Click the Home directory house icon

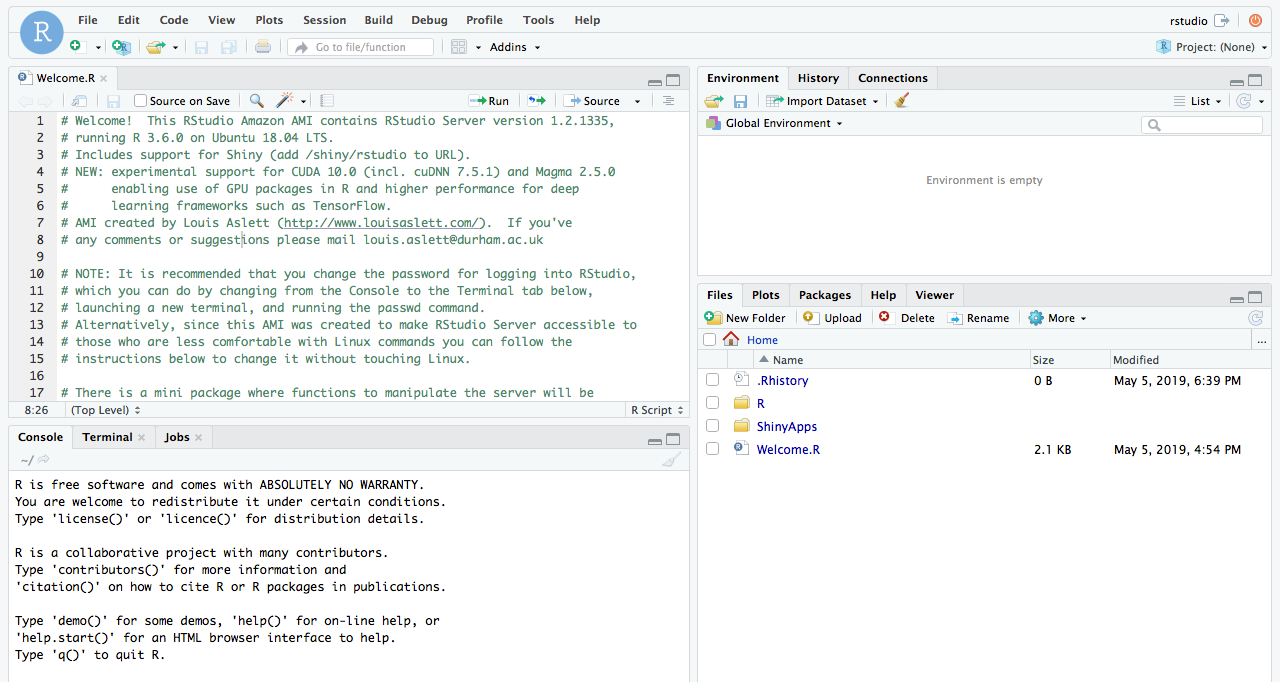click(731, 340)
